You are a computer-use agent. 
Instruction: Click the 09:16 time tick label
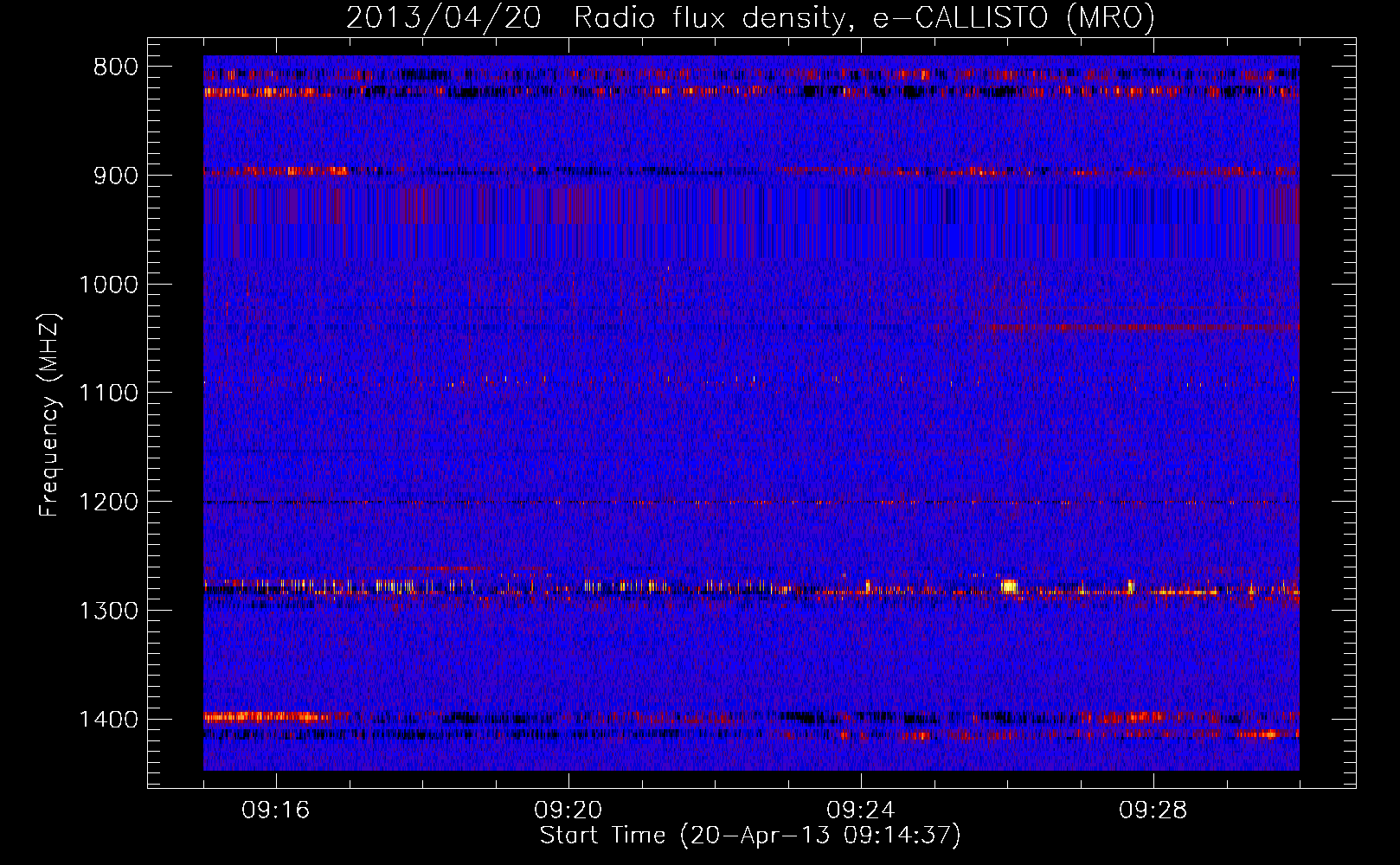click(x=276, y=811)
